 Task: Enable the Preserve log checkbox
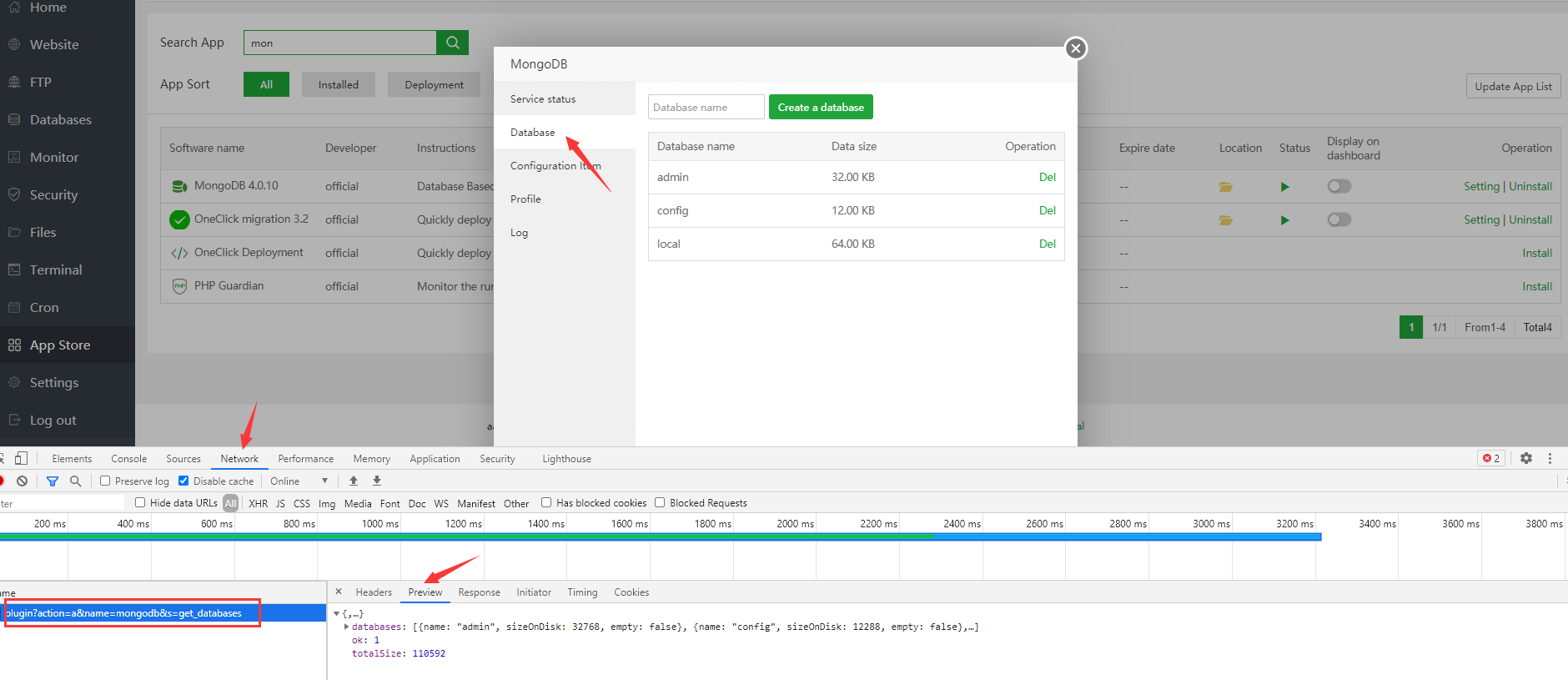(105, 481)
